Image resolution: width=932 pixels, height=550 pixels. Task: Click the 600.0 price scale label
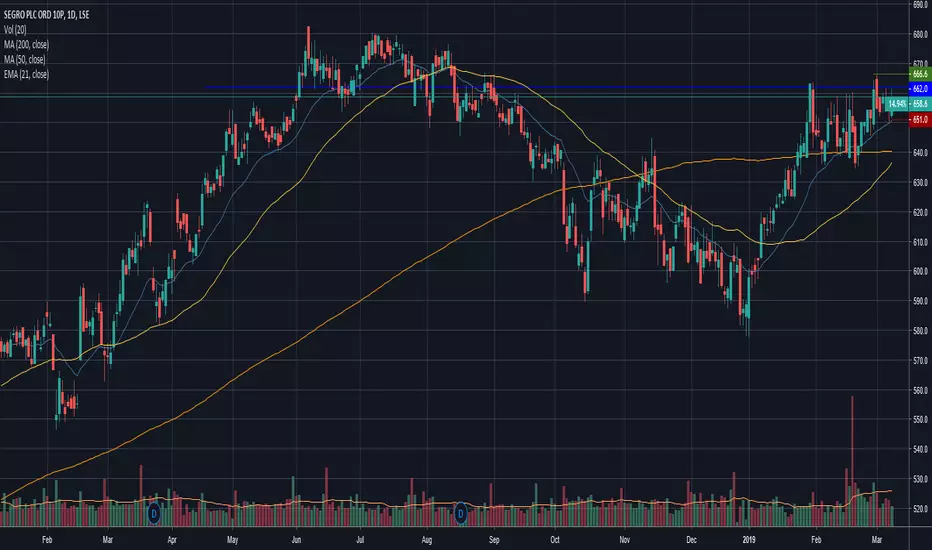[920, 271]
